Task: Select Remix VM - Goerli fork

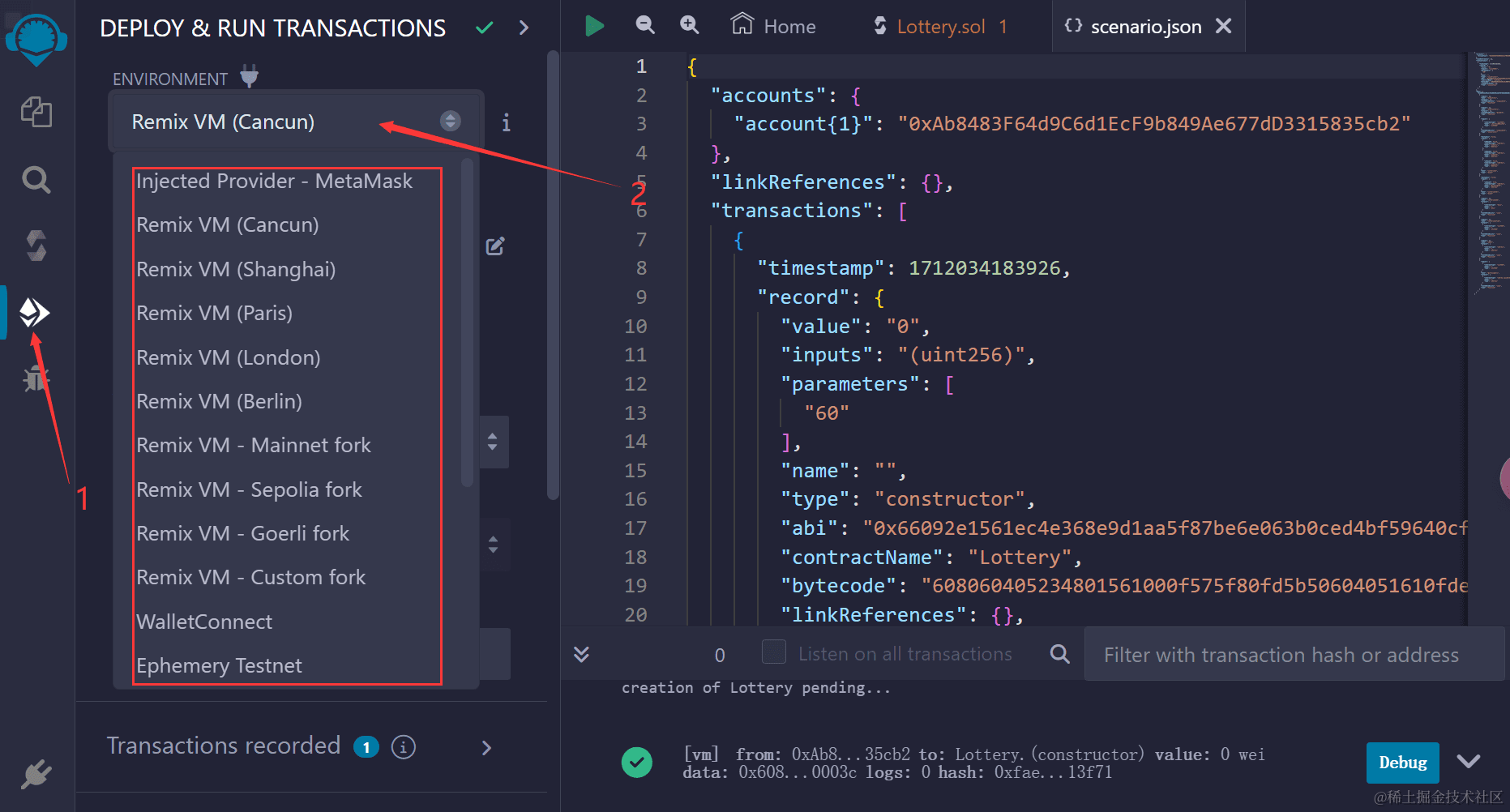Action: (242, 533)
